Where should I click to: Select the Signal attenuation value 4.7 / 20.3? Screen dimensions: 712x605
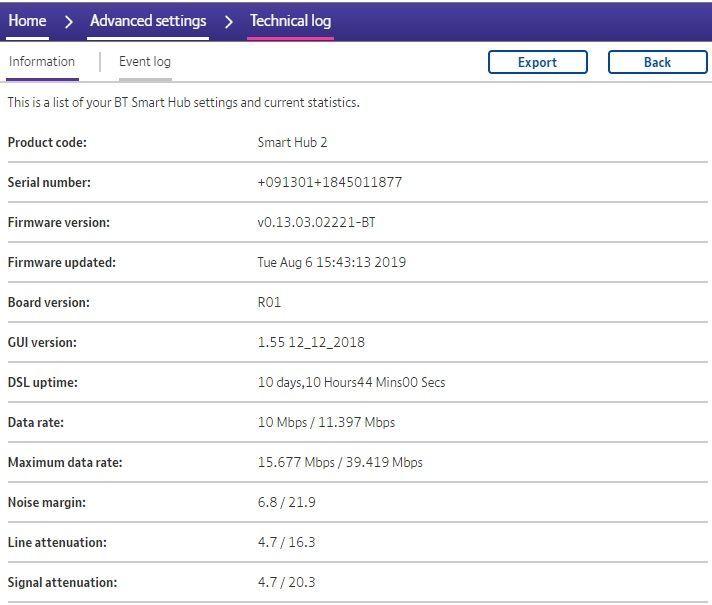(x=287, y=583)
